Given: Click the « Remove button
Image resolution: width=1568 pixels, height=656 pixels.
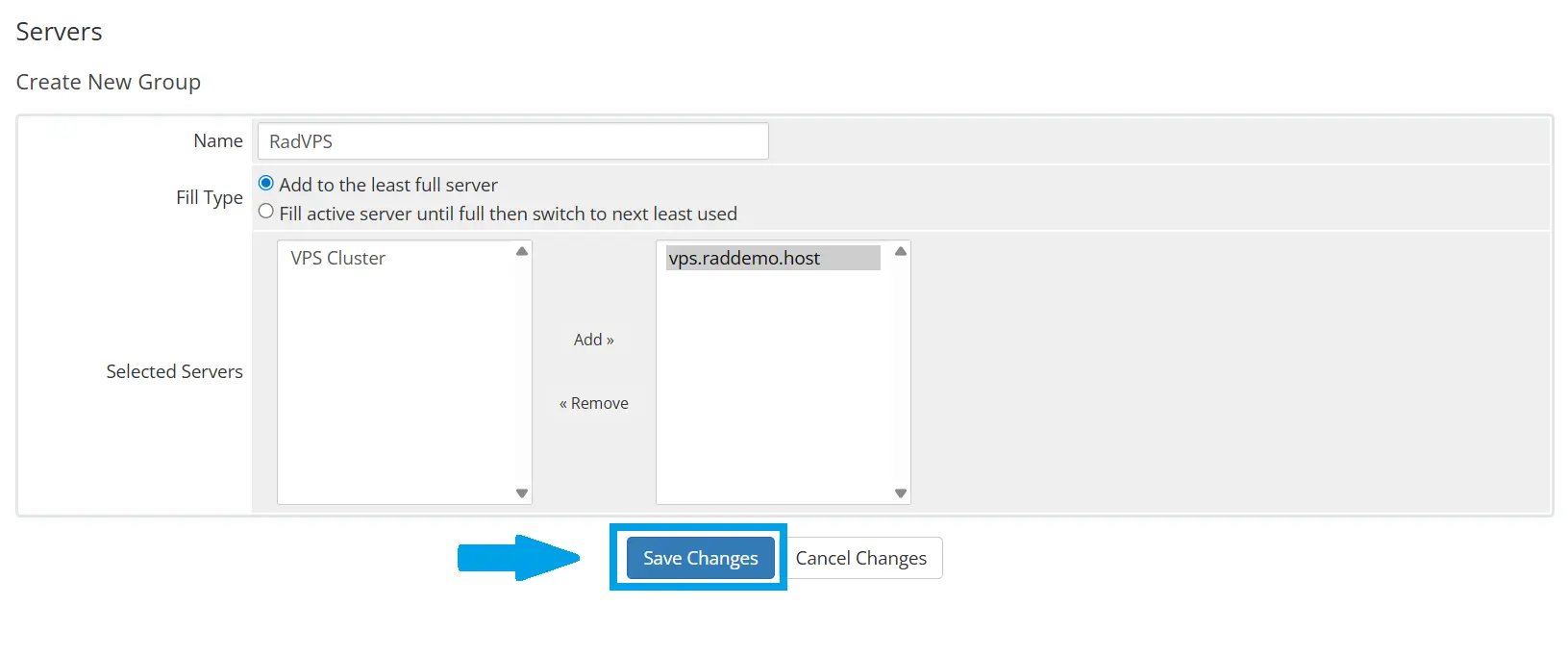Looking at the screenshot, I should pos(593,403).
